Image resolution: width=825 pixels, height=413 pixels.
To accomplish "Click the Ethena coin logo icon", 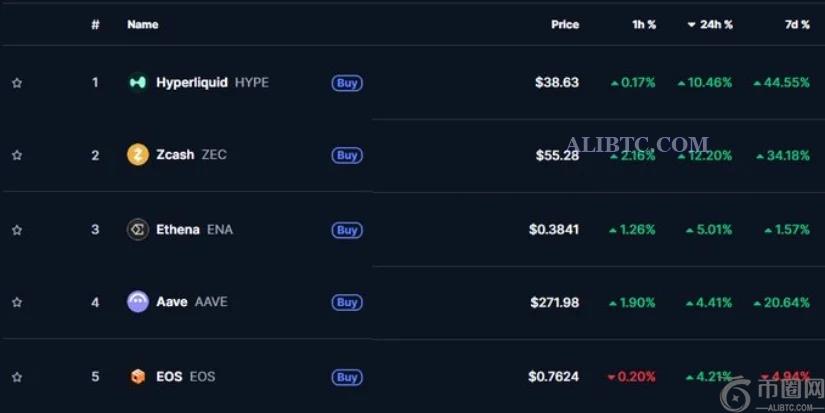I will (x=138, y=230).
